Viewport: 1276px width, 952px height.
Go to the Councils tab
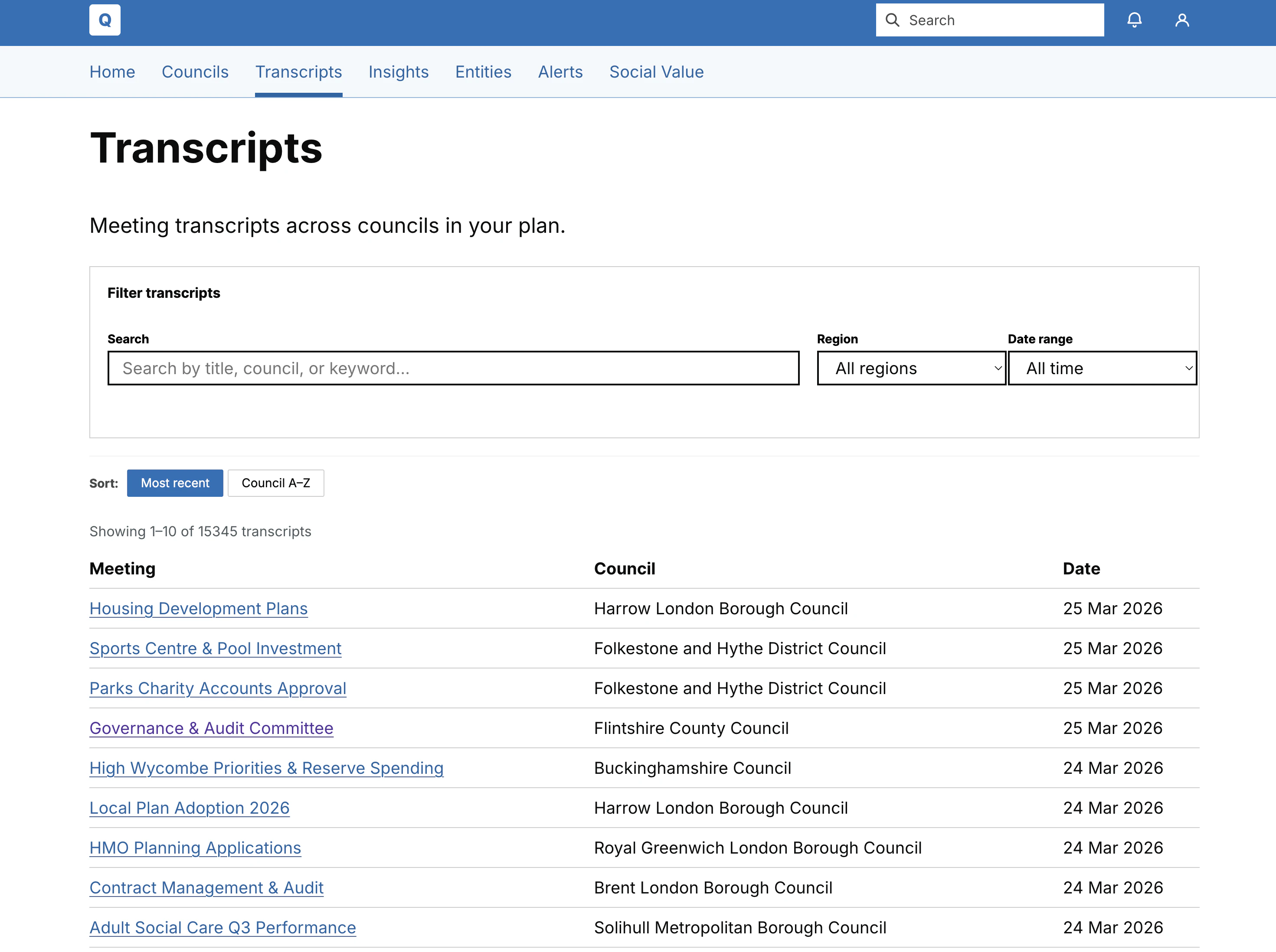point(195,72)
